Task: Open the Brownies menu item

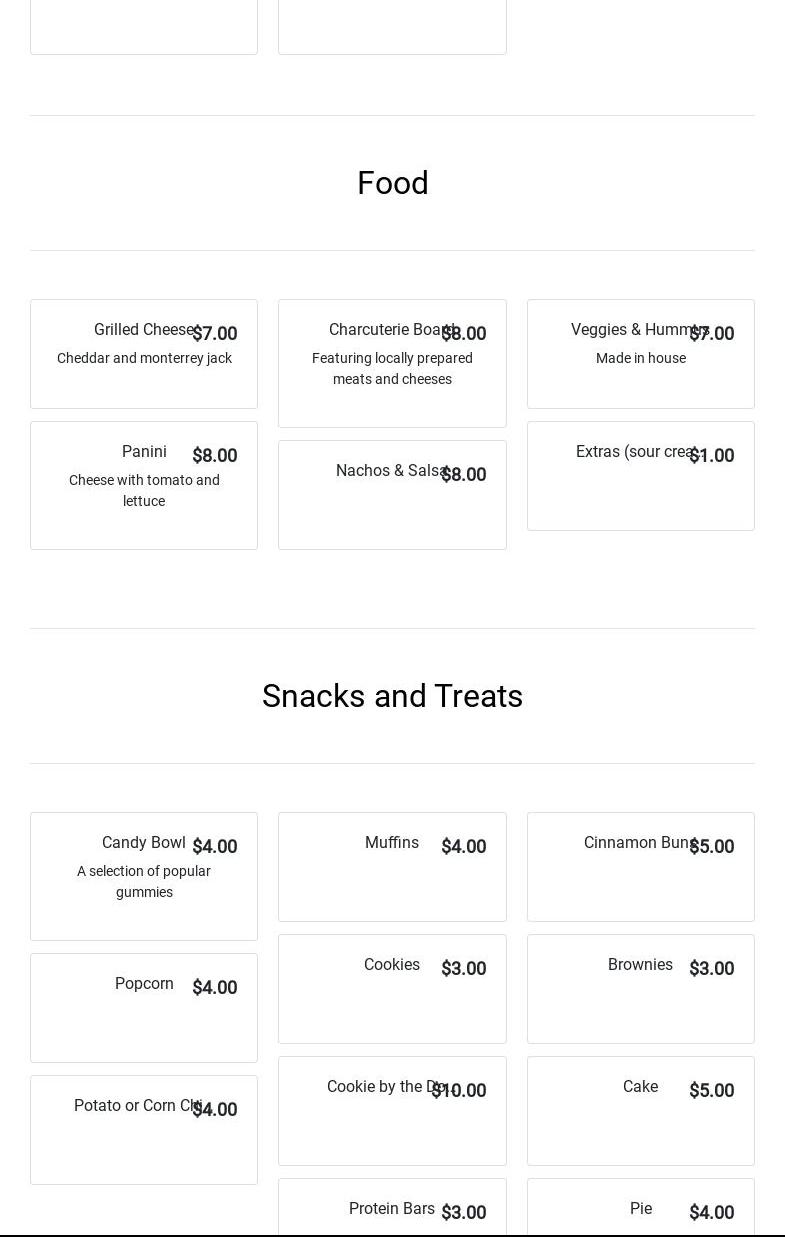Action: [x=640, y=989]
